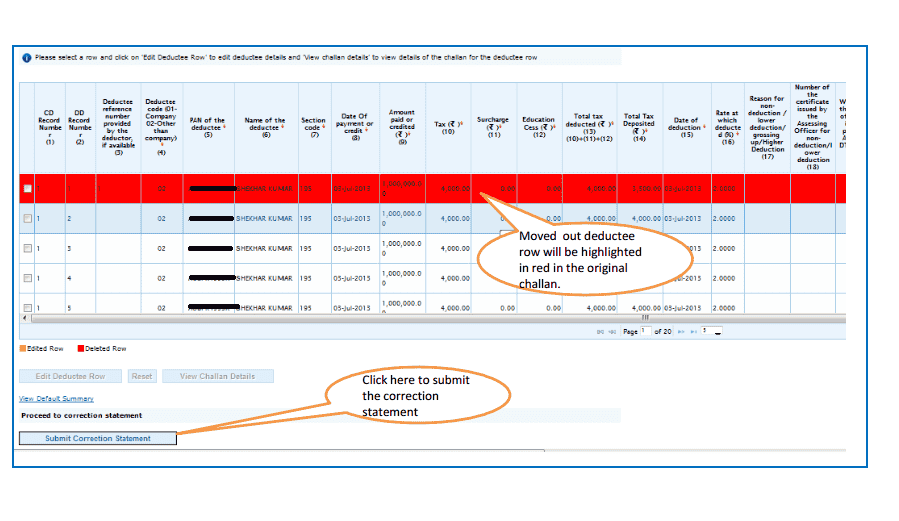This screenshot has width=899, height=521.
Task: Select checkbox for DD record number 4
Action: (28, 278)
